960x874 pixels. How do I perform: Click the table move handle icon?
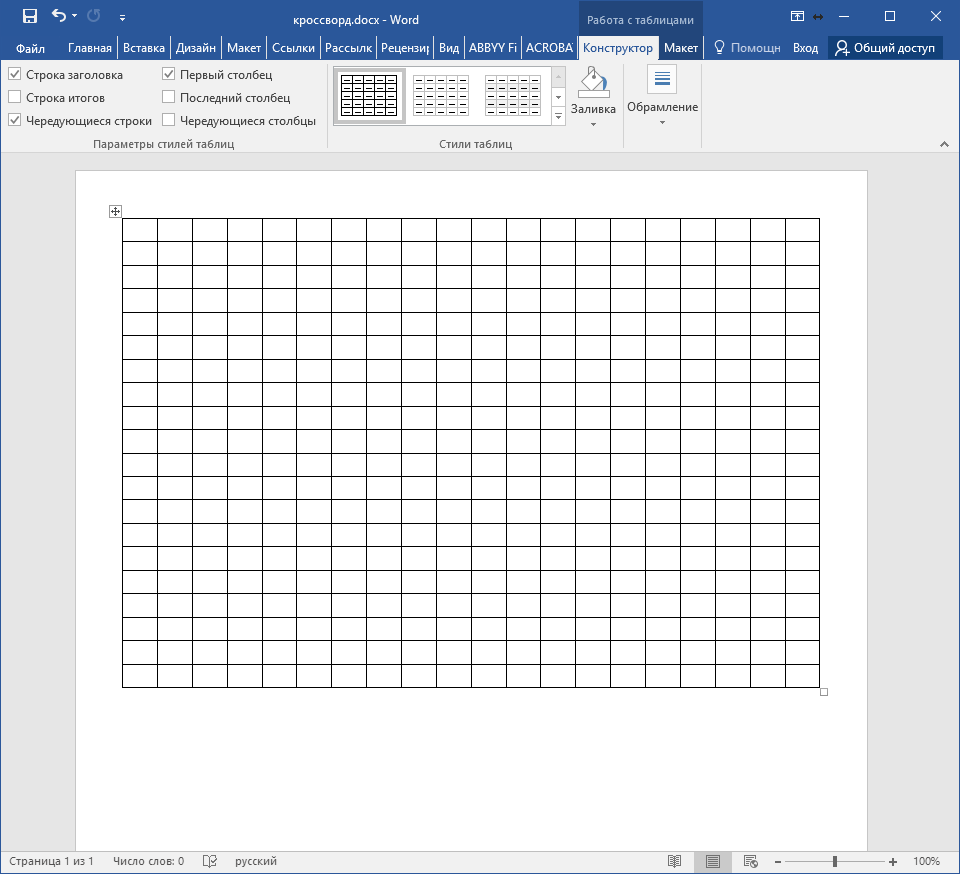pos(115,211)
